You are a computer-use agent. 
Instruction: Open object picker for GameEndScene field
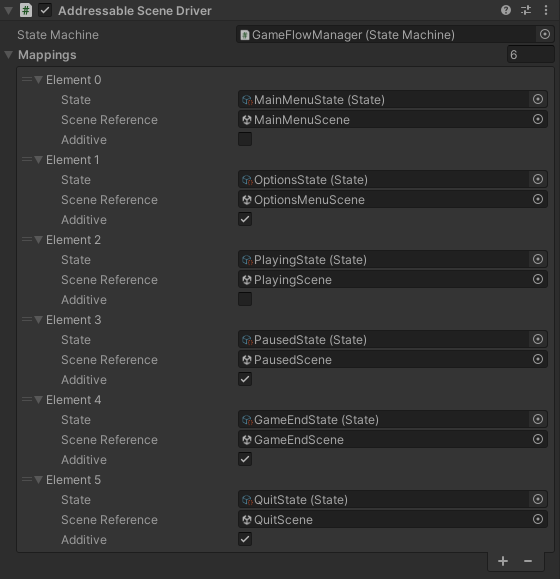pos(538,439)
